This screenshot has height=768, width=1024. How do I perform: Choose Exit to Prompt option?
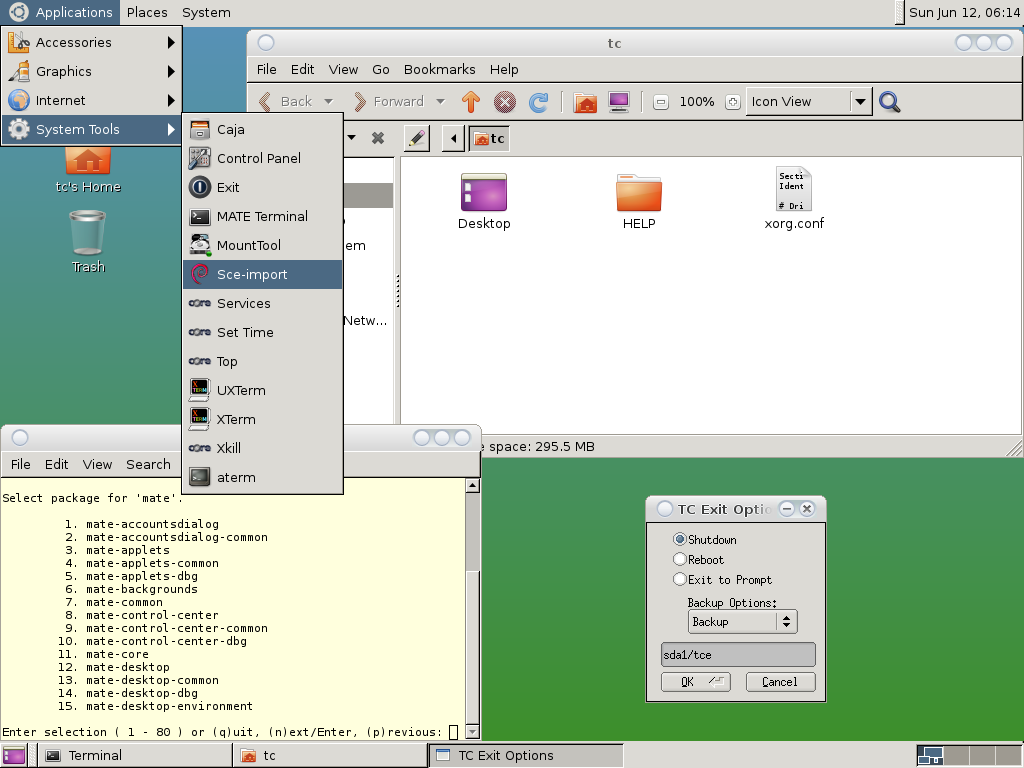coord(680,580)
